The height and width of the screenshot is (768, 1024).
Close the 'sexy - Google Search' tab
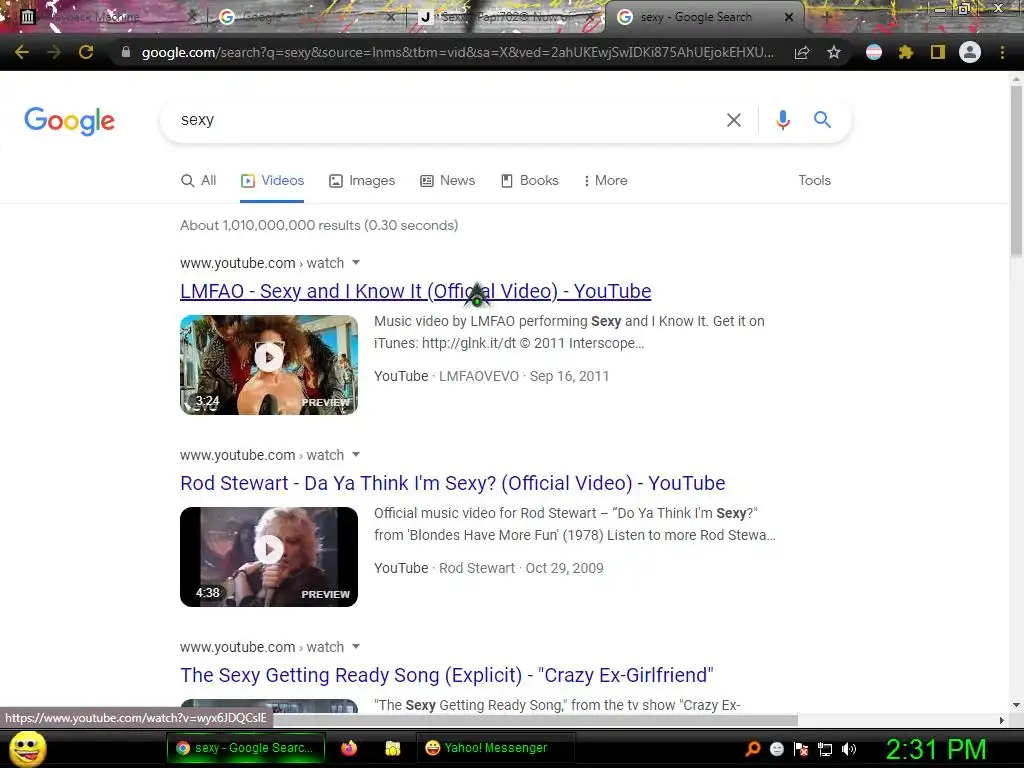(x=789, y=17)
